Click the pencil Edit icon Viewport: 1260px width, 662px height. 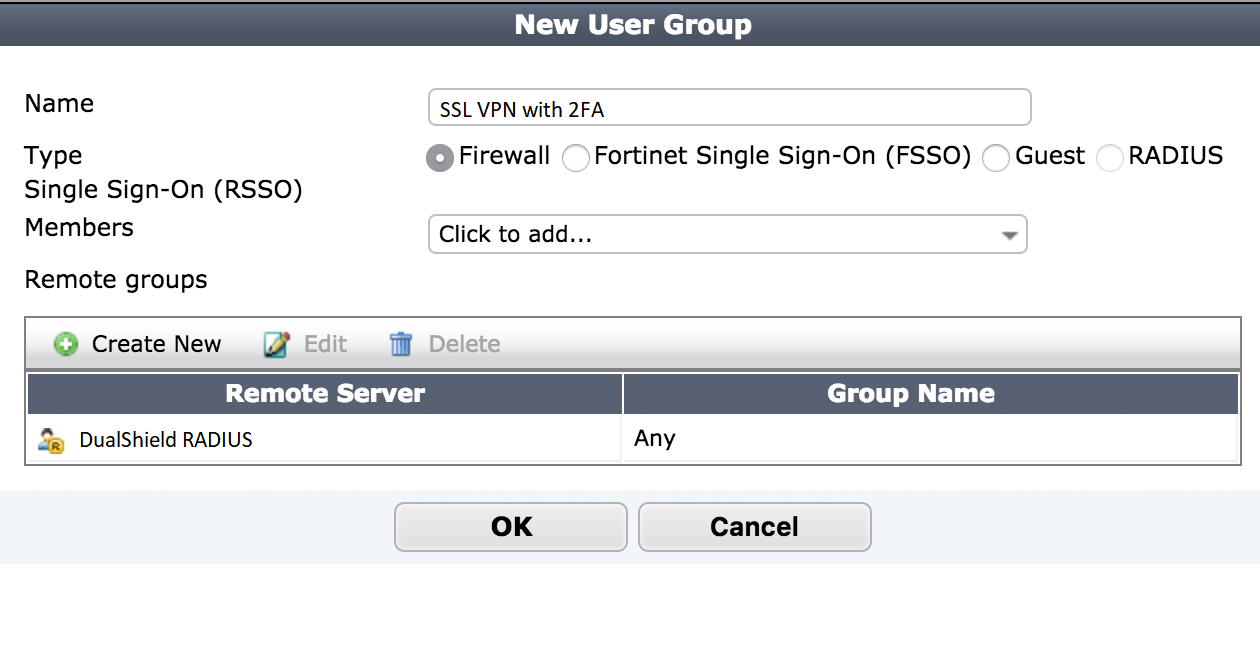(276, 345)
